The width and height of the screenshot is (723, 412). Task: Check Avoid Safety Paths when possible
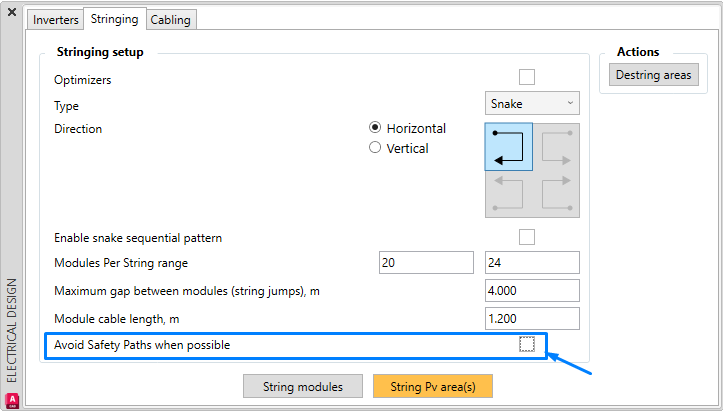pyautogui.click(x=527, y=344)
